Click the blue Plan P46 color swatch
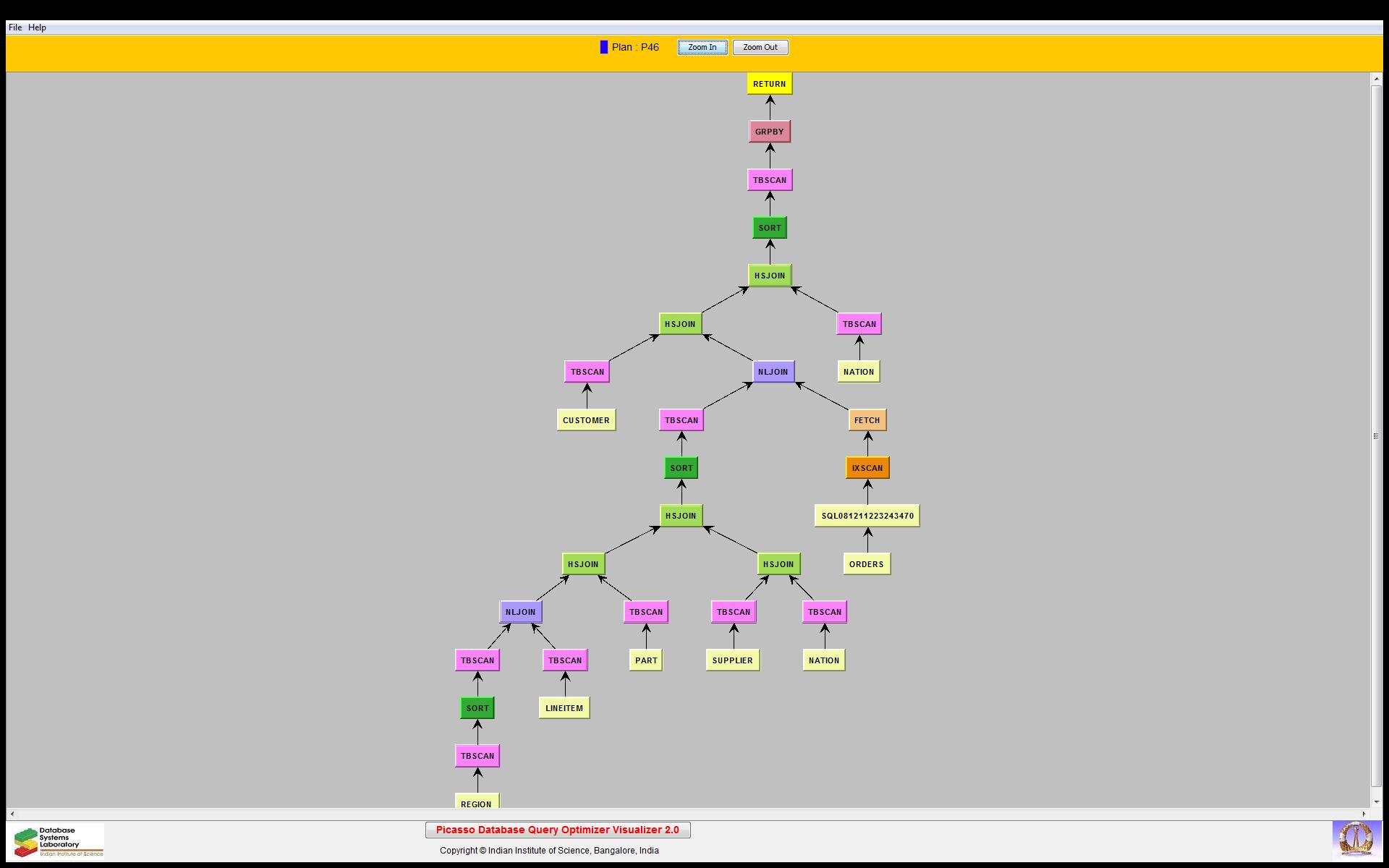 click(x=604, y=47)
